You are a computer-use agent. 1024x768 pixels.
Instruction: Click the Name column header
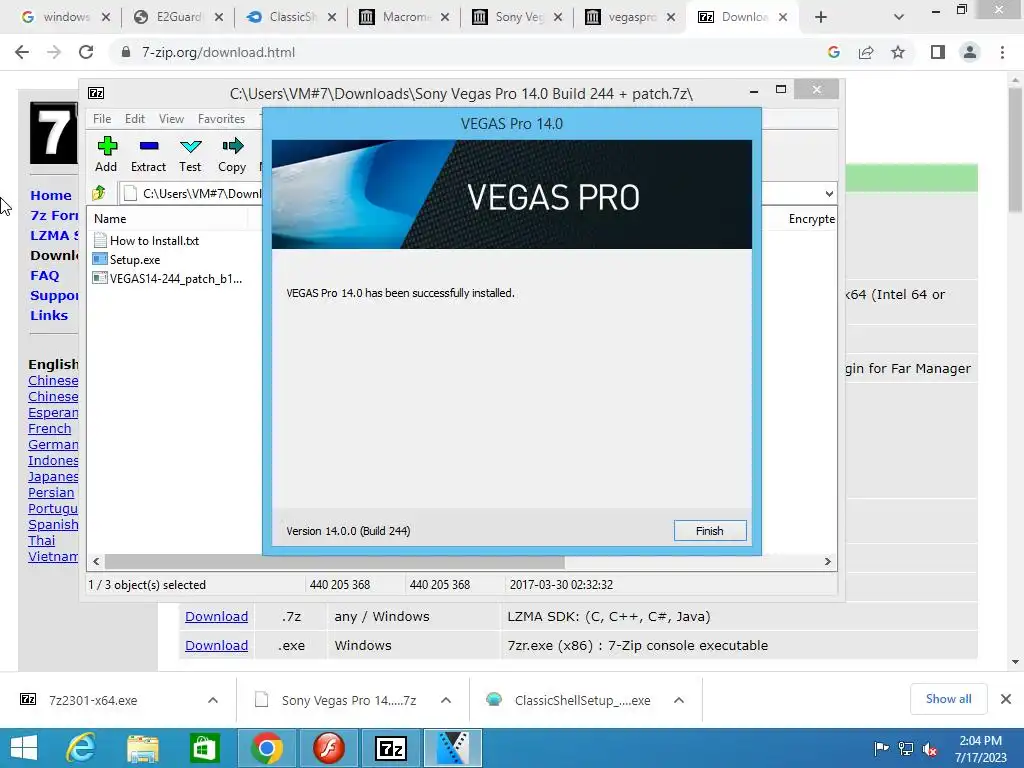tap(110, 219)
